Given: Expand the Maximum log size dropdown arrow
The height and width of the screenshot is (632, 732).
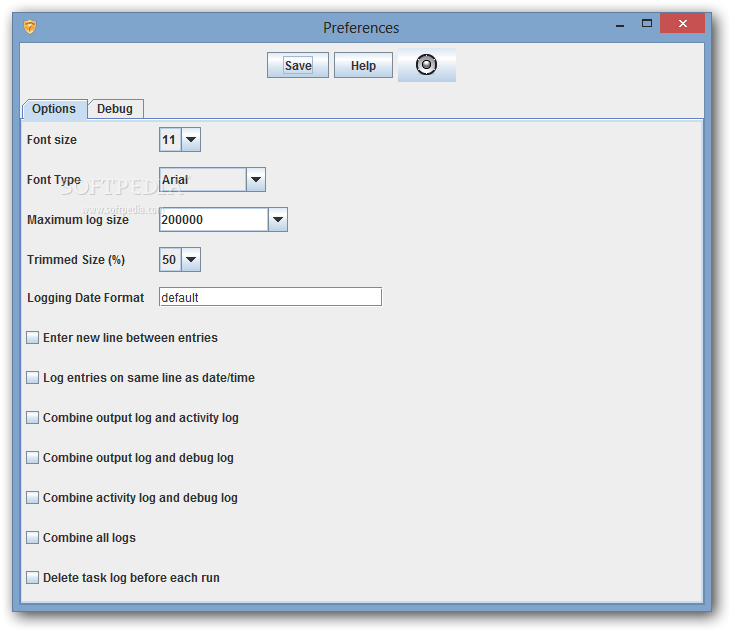Looking at the screenshot, I should 278,220.
